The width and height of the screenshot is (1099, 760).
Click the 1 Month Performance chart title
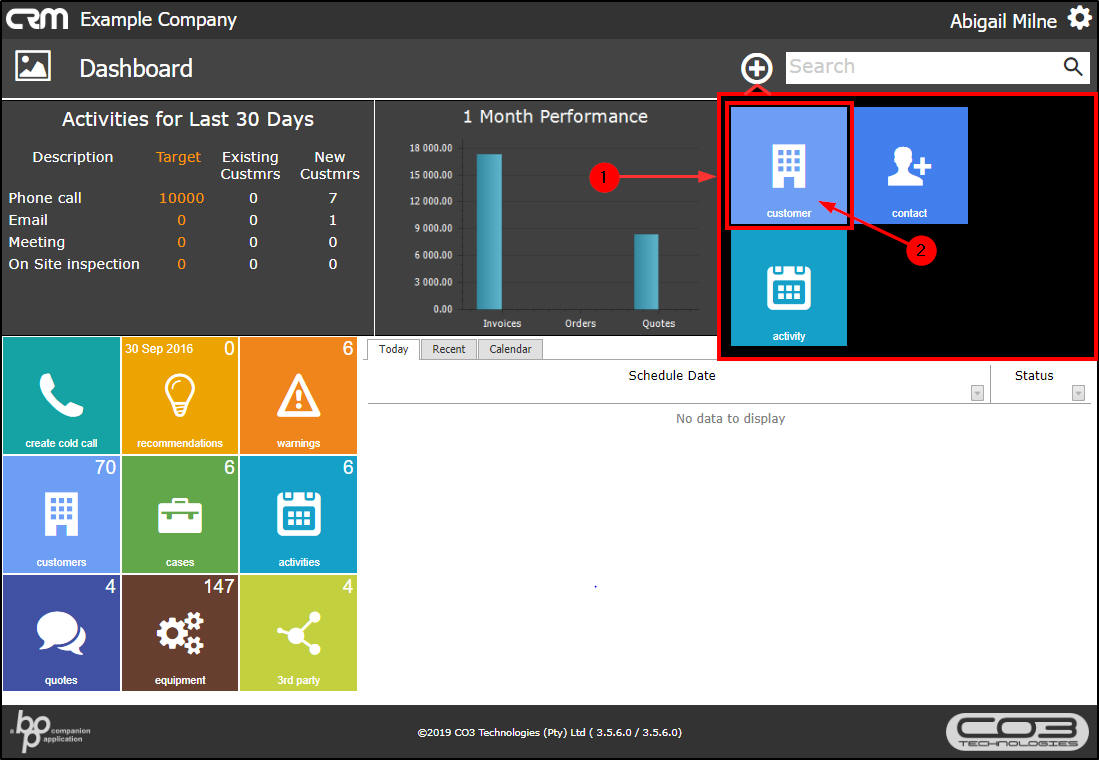click(555, 116)
